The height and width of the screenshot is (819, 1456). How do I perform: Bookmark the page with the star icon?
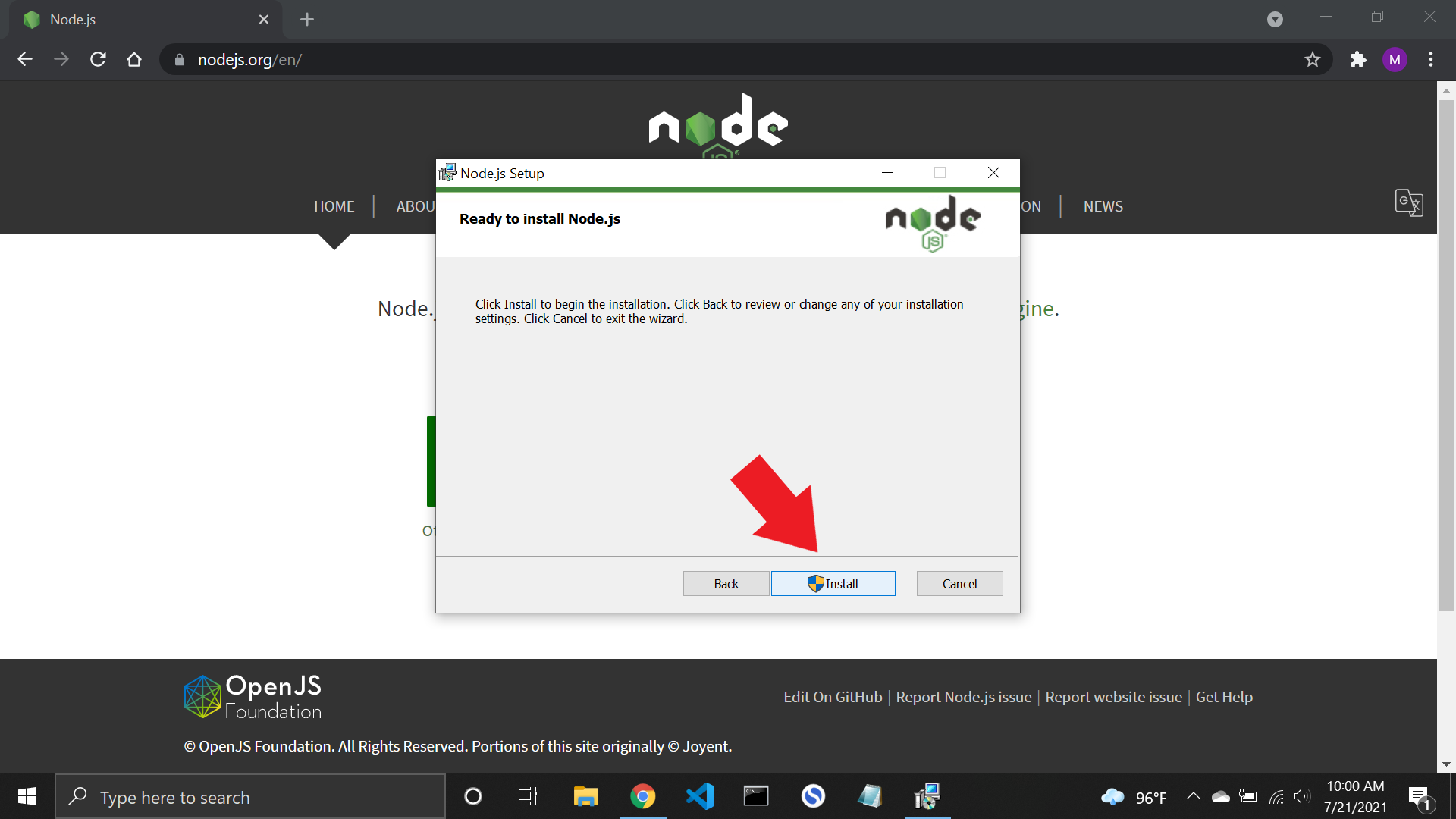(1313, 59)
